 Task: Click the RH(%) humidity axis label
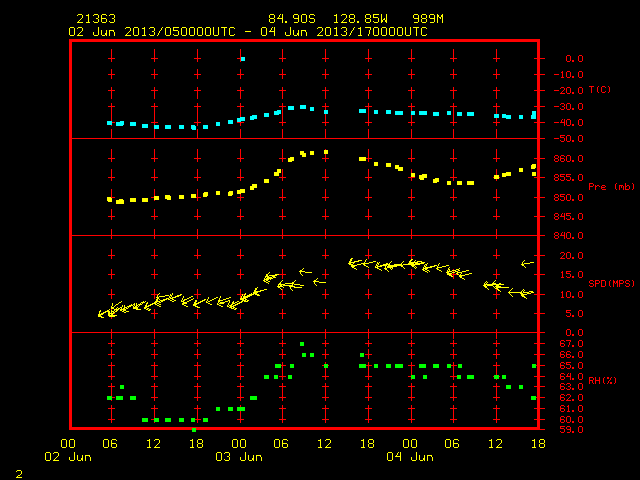point(602,380)
